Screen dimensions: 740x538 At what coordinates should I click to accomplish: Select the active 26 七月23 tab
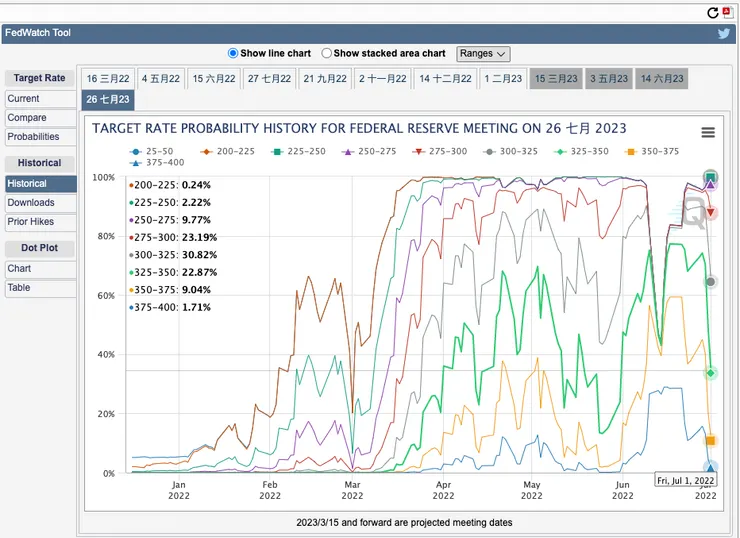click(x=108, y=100)
